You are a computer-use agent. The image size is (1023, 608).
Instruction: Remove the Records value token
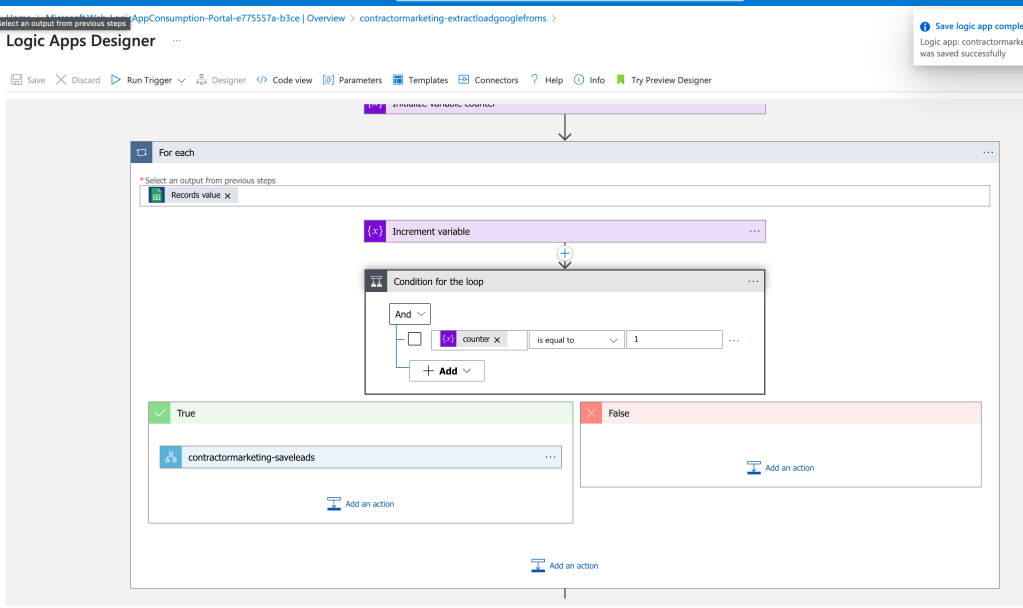pos(228,196)
